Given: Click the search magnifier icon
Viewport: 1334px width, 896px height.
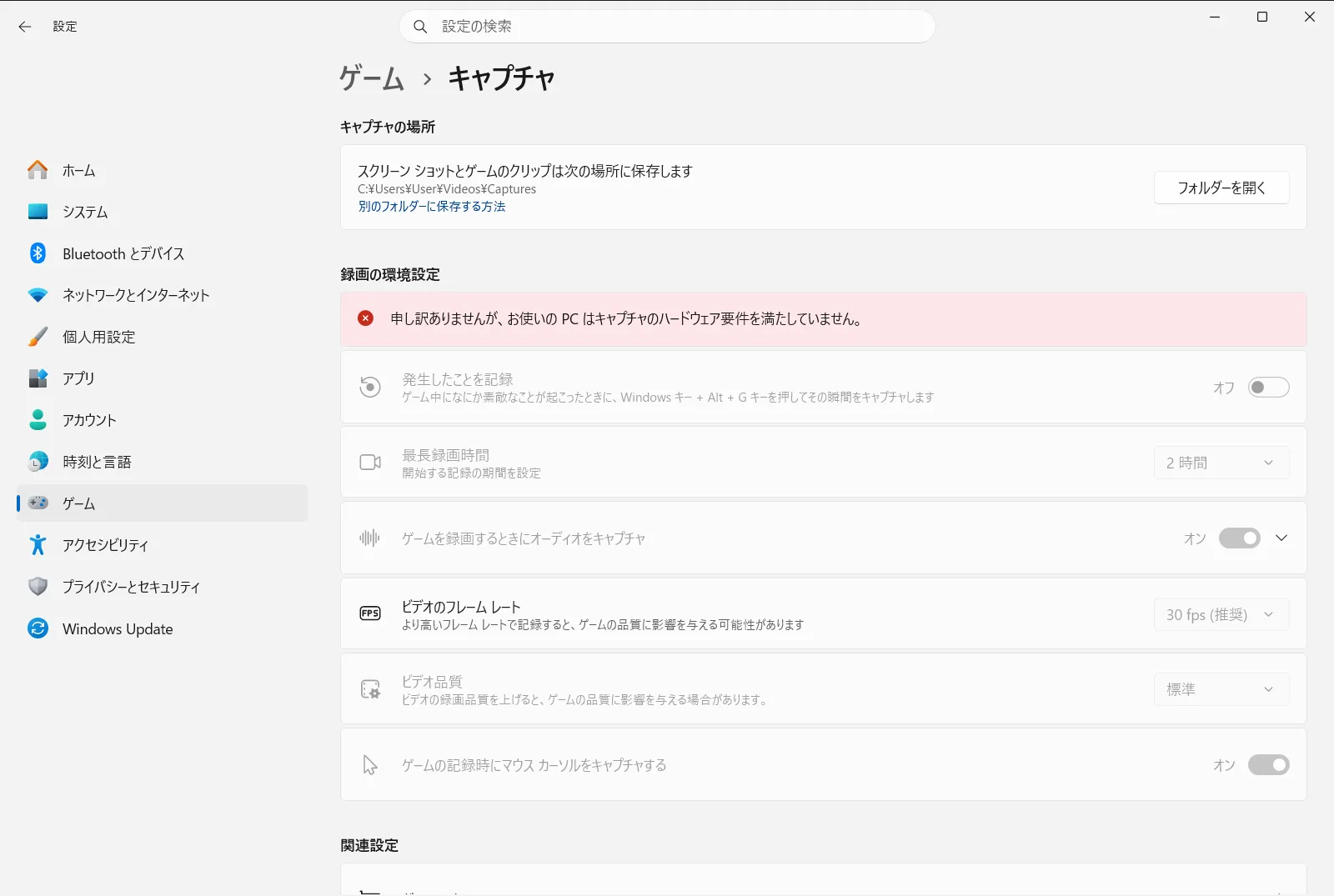Looking at the screenshot, I should pos(421,27).
